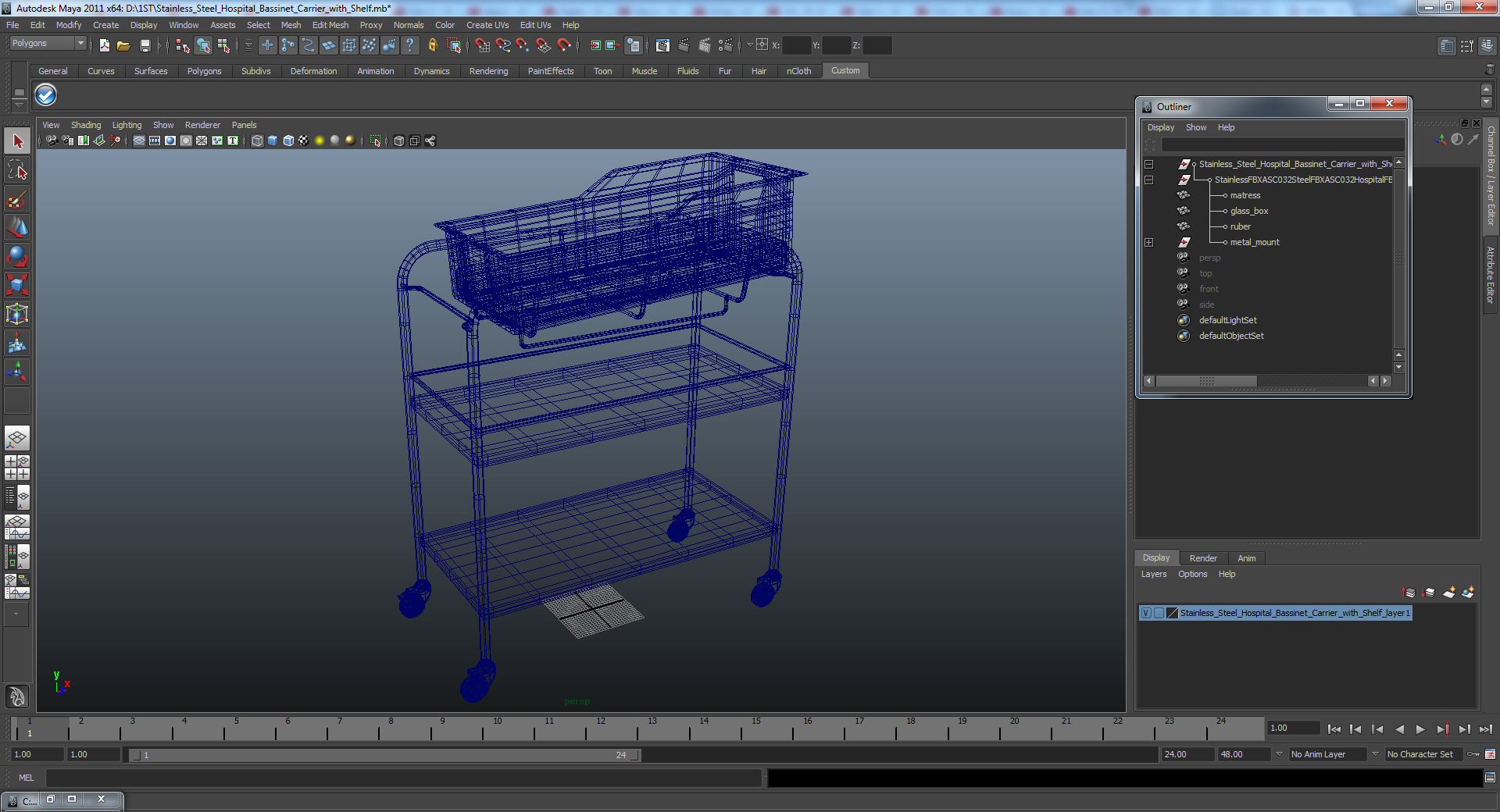Go to end of playback range

[1486, 729]
